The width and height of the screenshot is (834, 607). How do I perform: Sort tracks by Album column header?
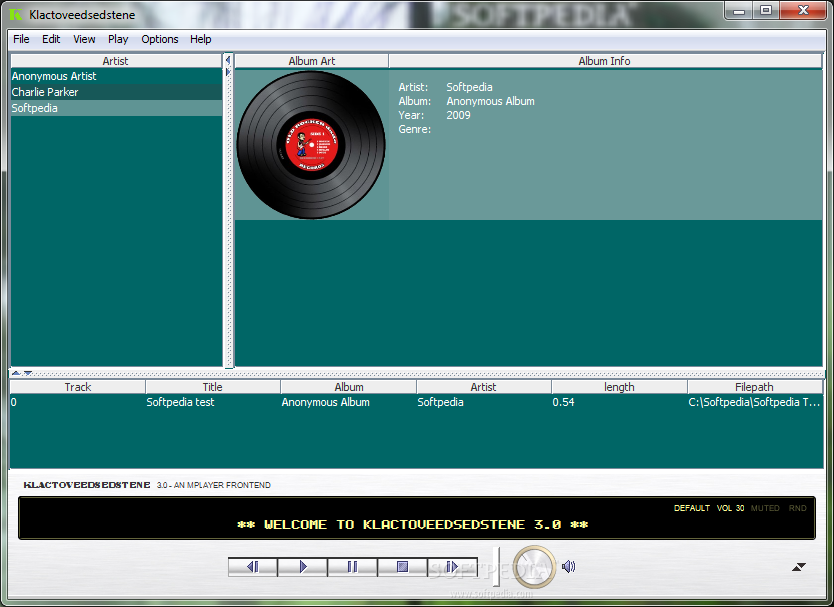pyautogui.click(x=349, y=387)
